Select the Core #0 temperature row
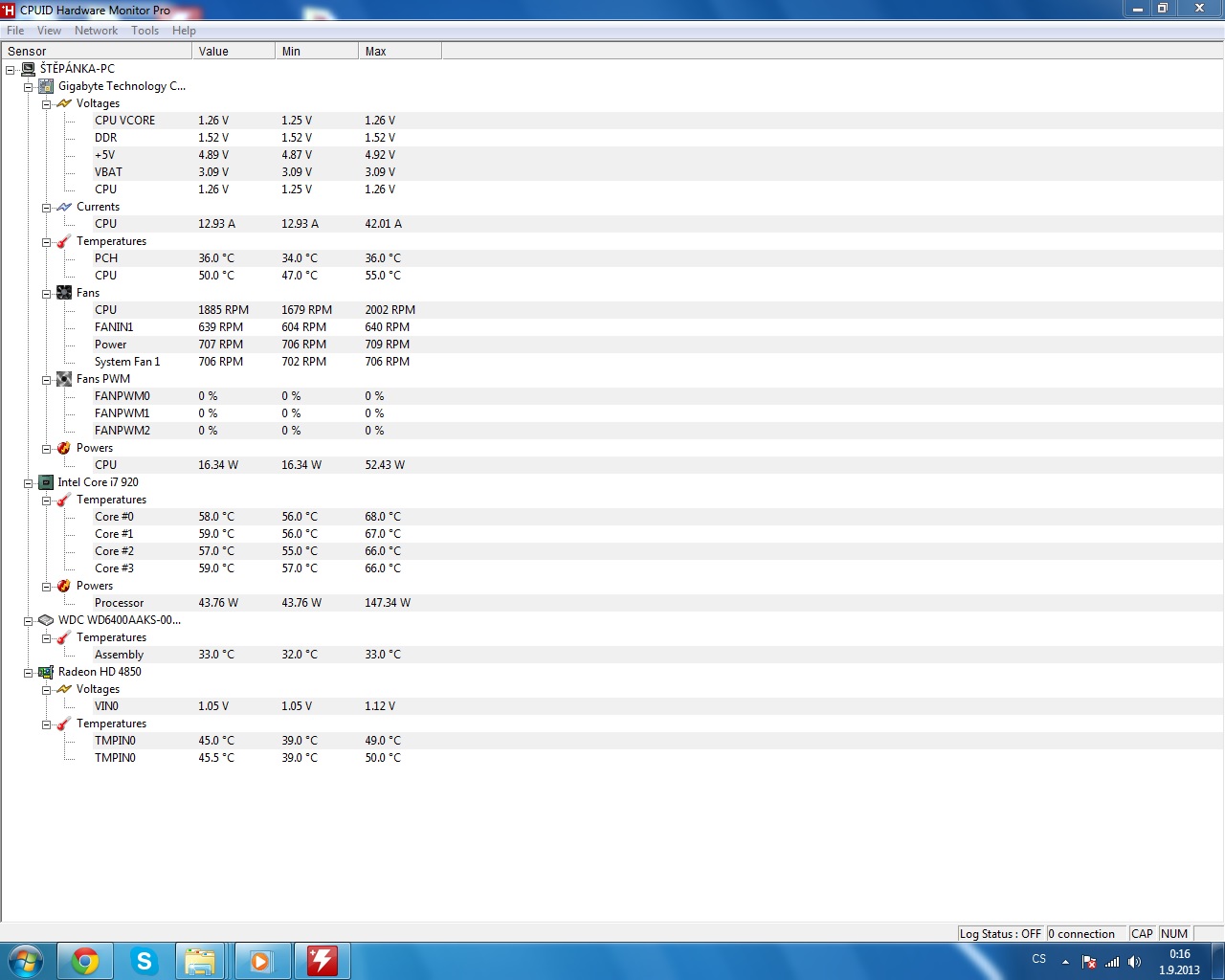 (x=612, y=517)
